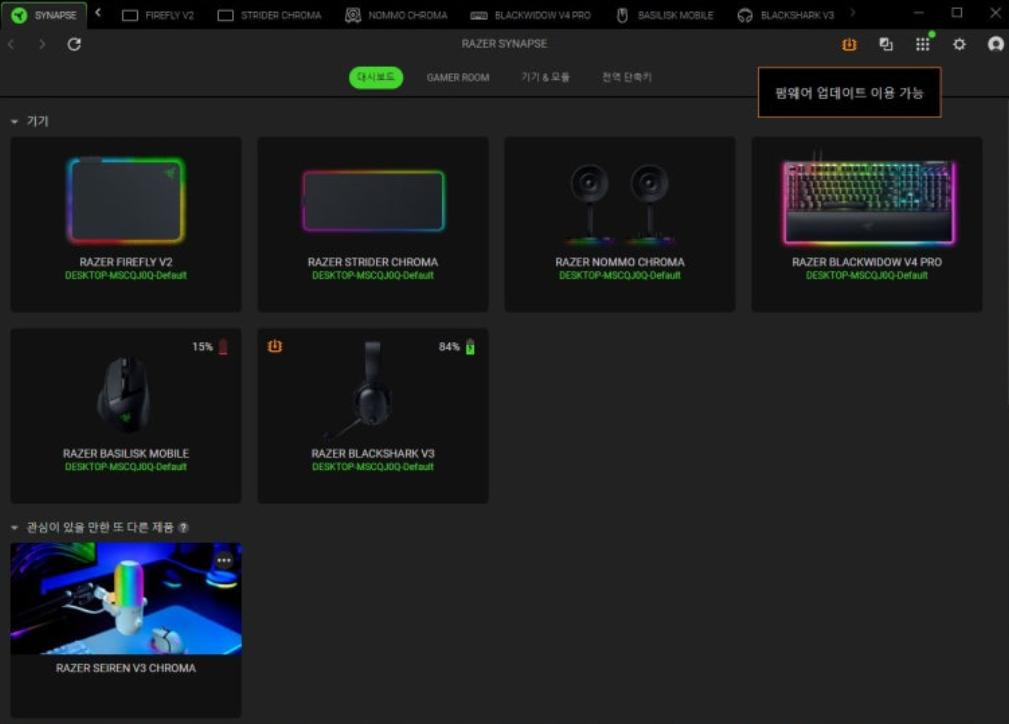Open the 기기 & 모듈 tab

pos(545,77)
